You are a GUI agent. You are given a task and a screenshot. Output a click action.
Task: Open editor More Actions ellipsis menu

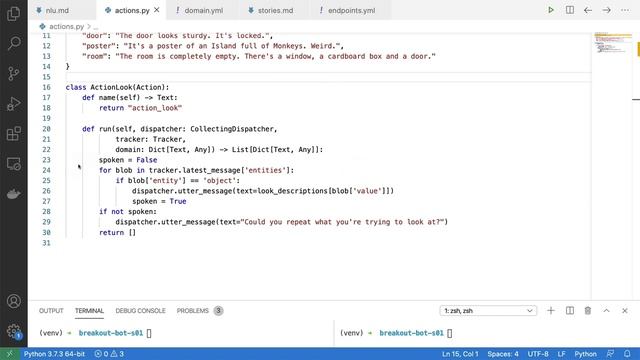click(625, 10)
